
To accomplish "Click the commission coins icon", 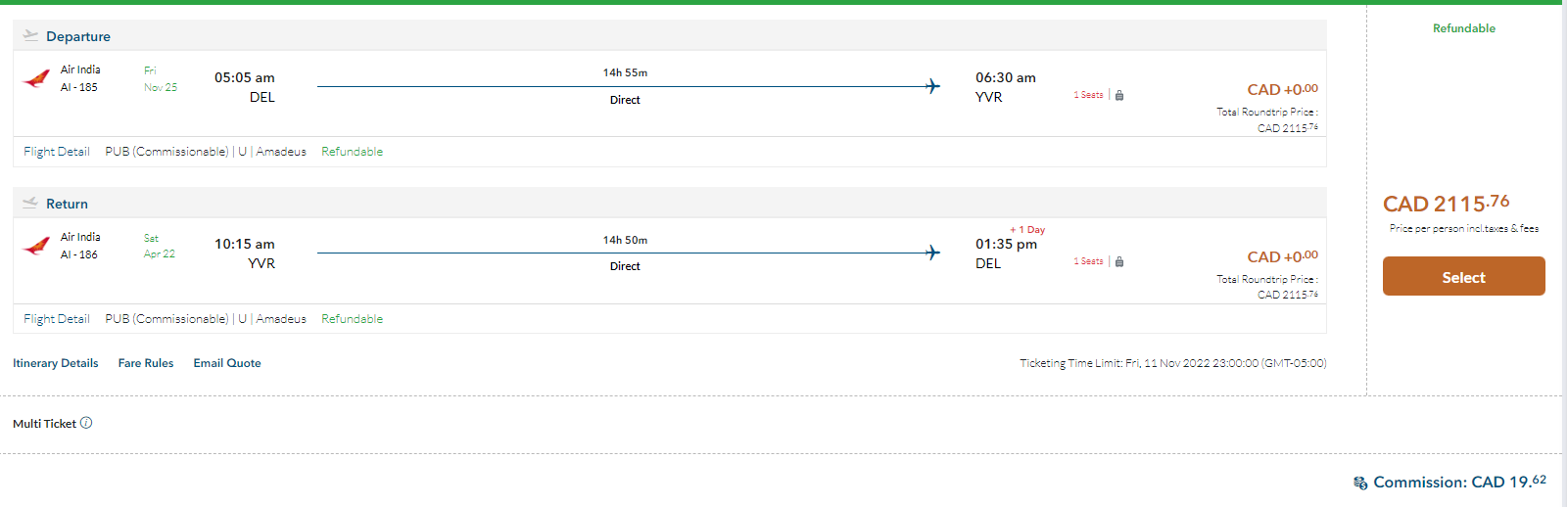I will (1360, 483).
